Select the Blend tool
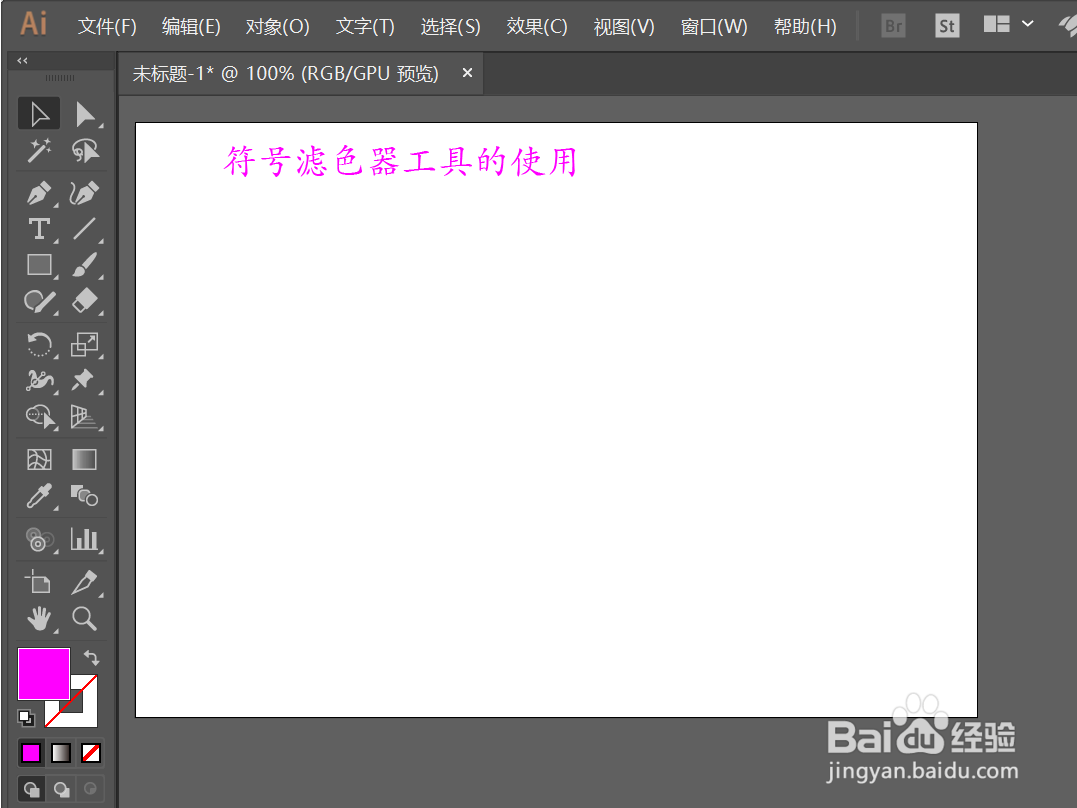 click(x=85, y=495)
